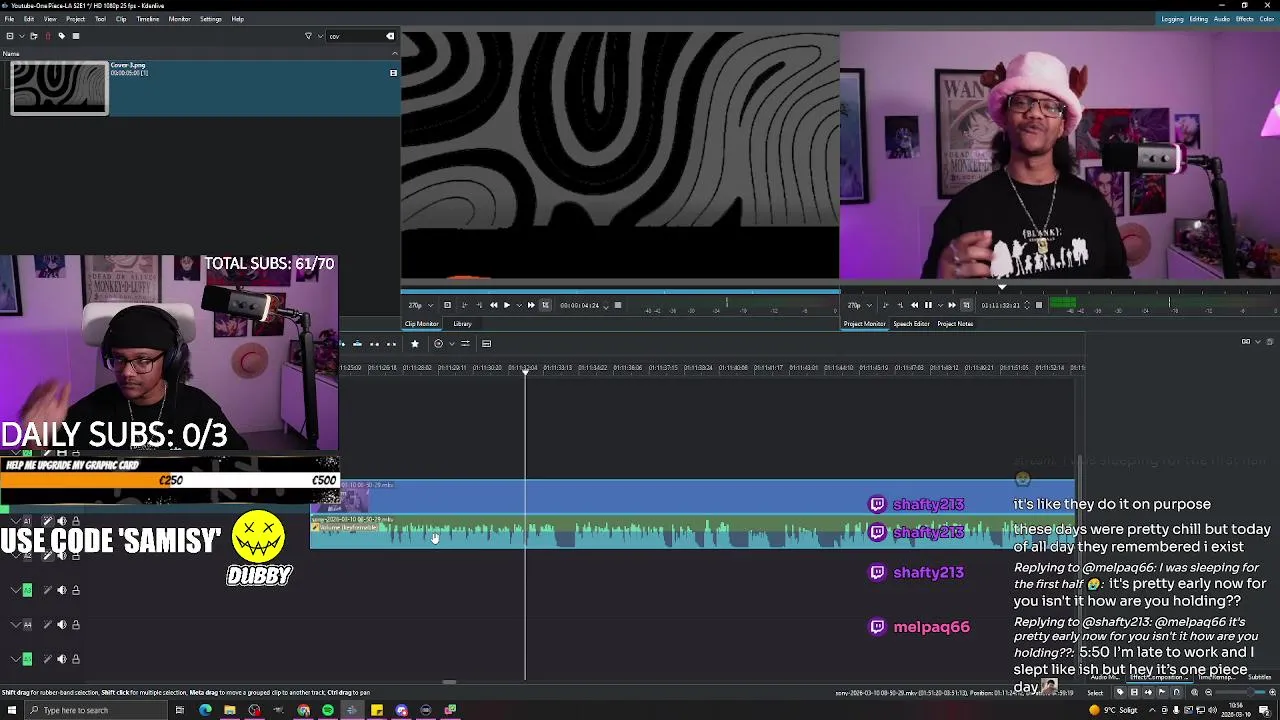The width and height of the screenshot is (1280, 720).
Task: Open the bin filter dropdown arrow
Action: (320, 36)
